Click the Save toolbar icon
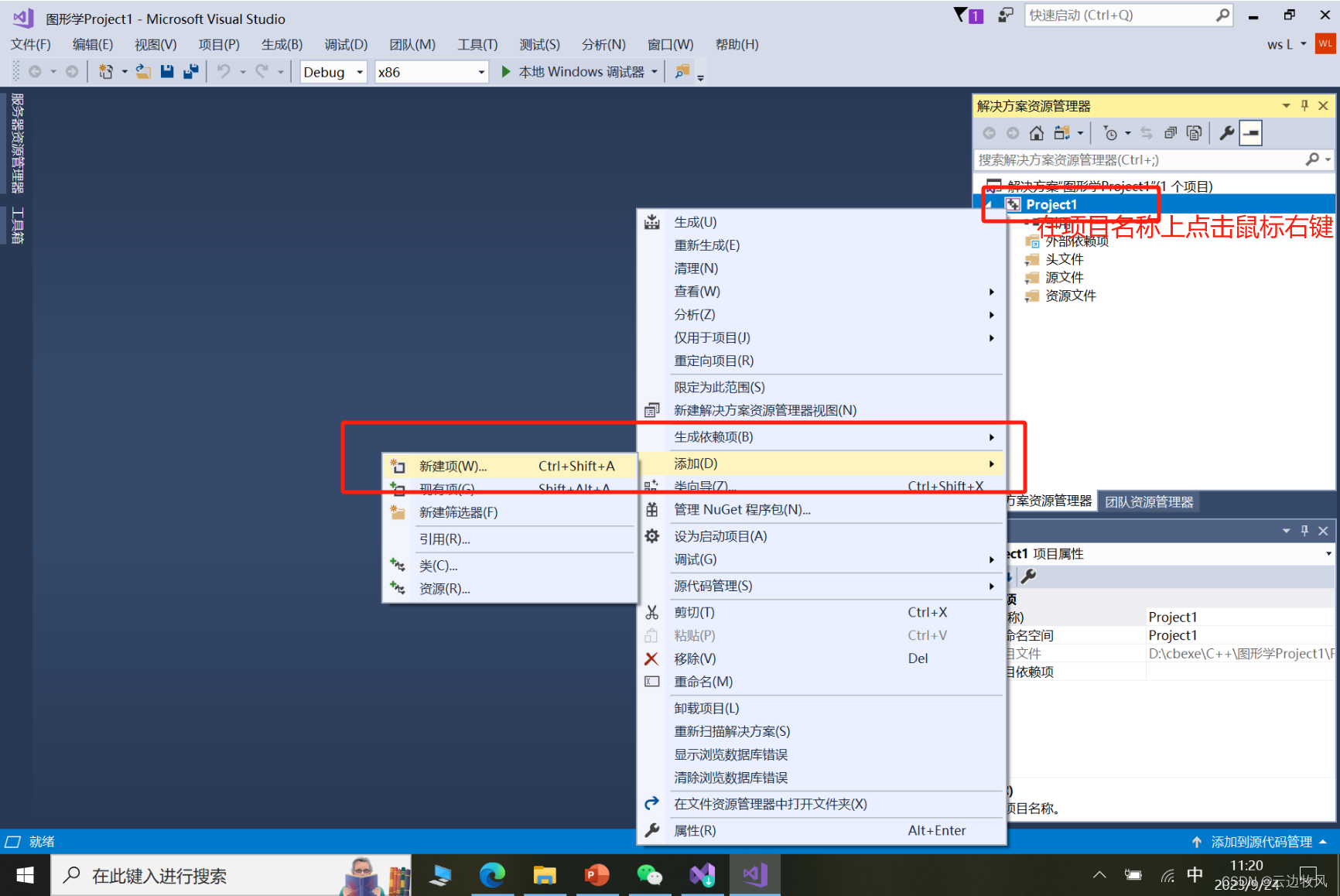Viewport: 1340px width, 896px height. pos(167,72)
